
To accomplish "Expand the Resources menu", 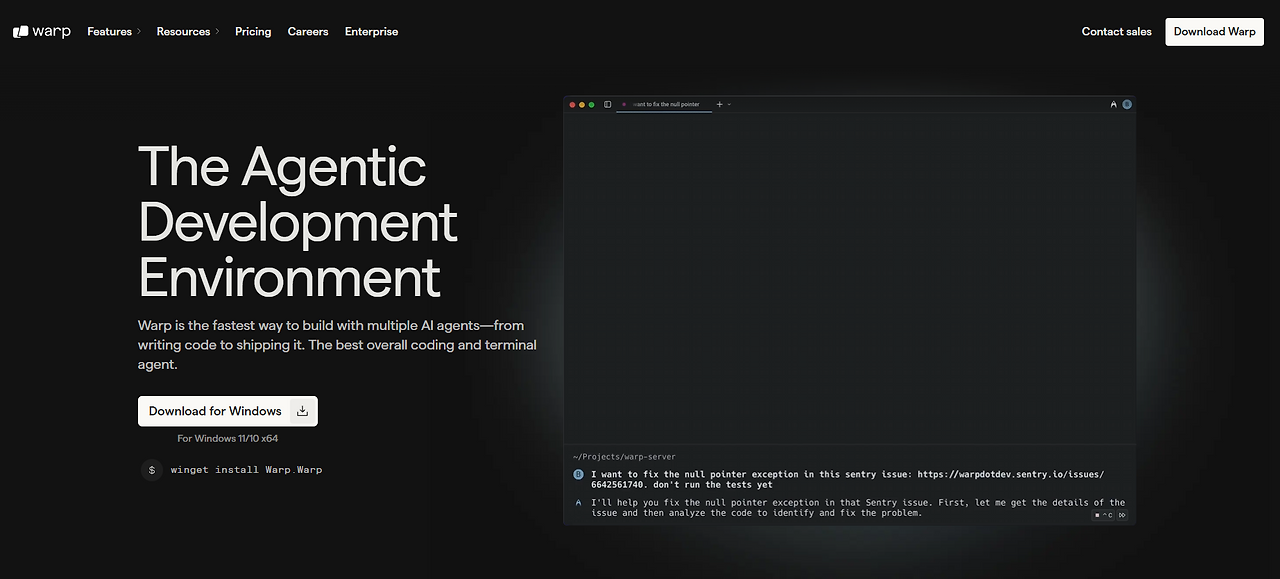I will [188, 32].
